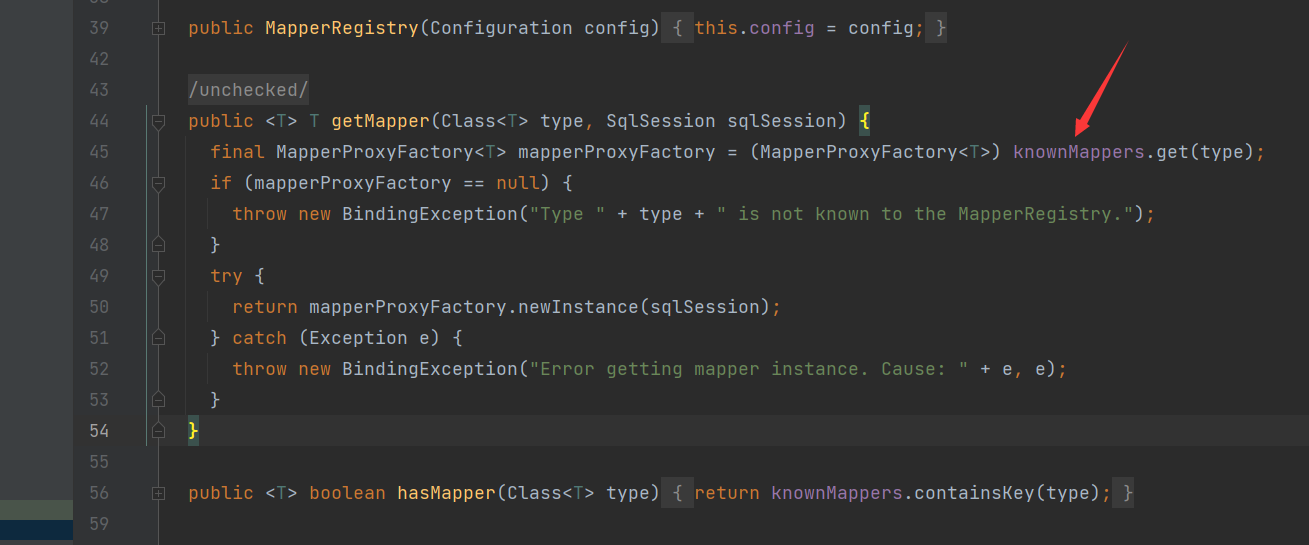This screenshot has height=545, width=1309.
Task: Click line number 45 in the gutter
Action: point(99,152)
